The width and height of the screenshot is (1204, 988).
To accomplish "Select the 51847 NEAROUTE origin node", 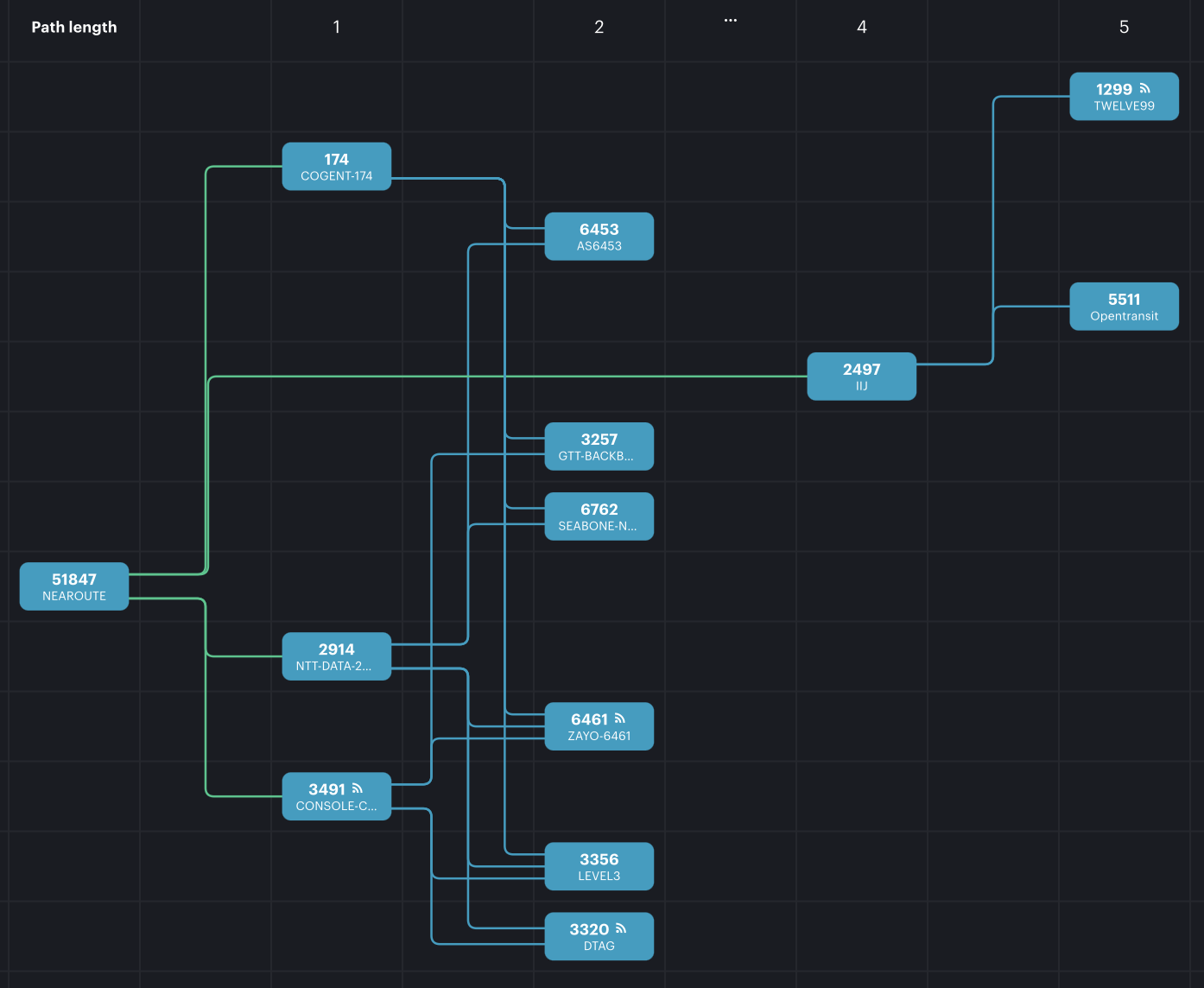I will [74, 586].
